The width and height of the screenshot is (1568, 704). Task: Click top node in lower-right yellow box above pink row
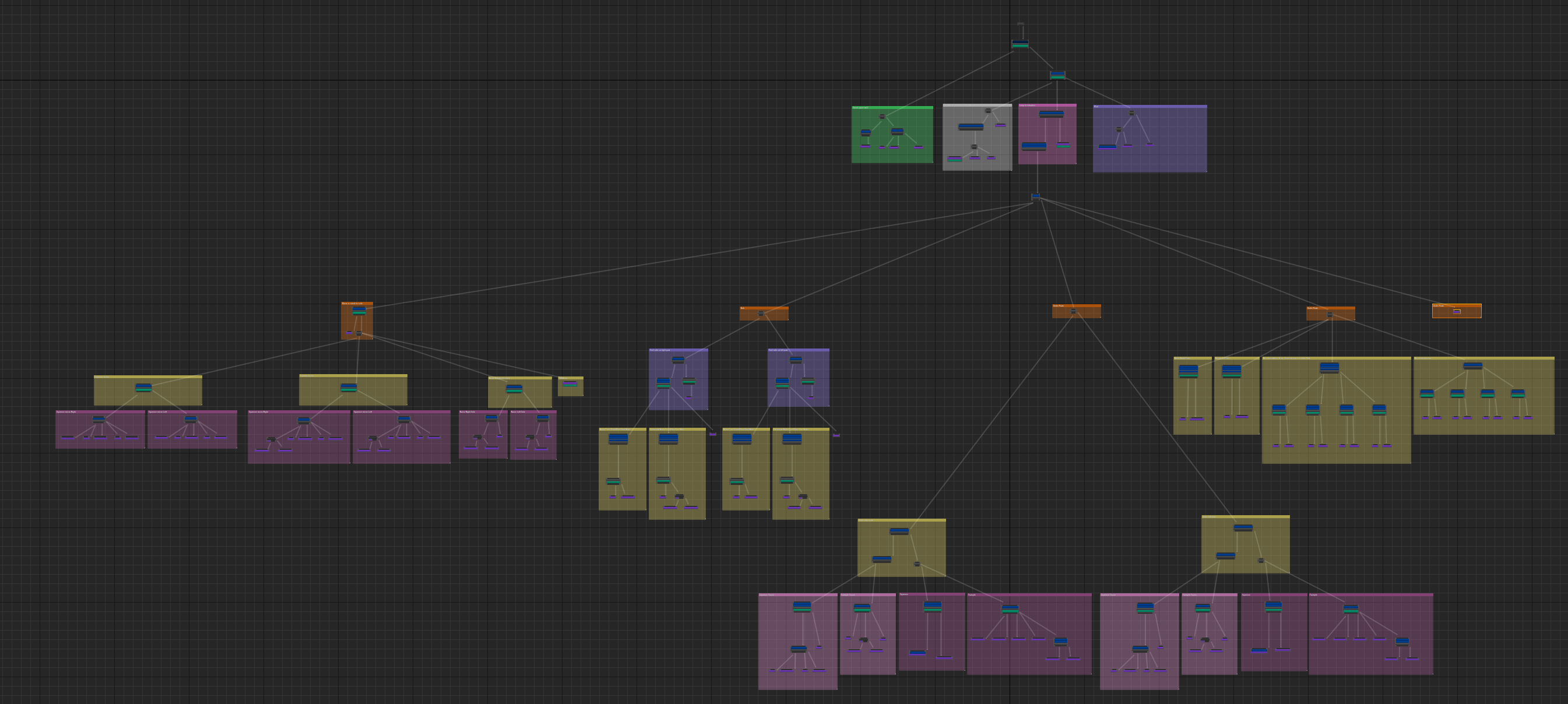pos(1243,527)
